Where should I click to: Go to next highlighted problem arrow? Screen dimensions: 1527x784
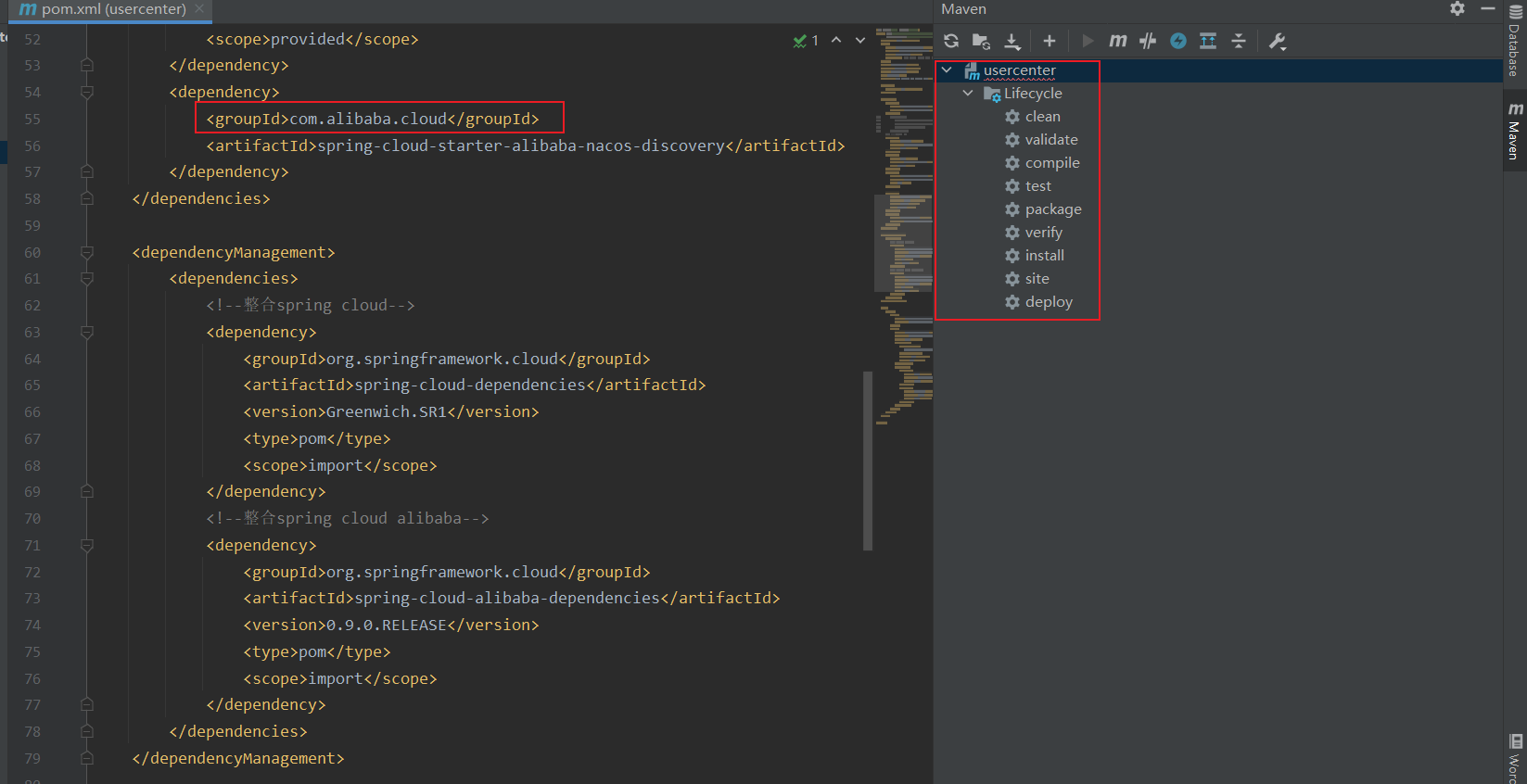pyautogui.click(x=860, y=40)
